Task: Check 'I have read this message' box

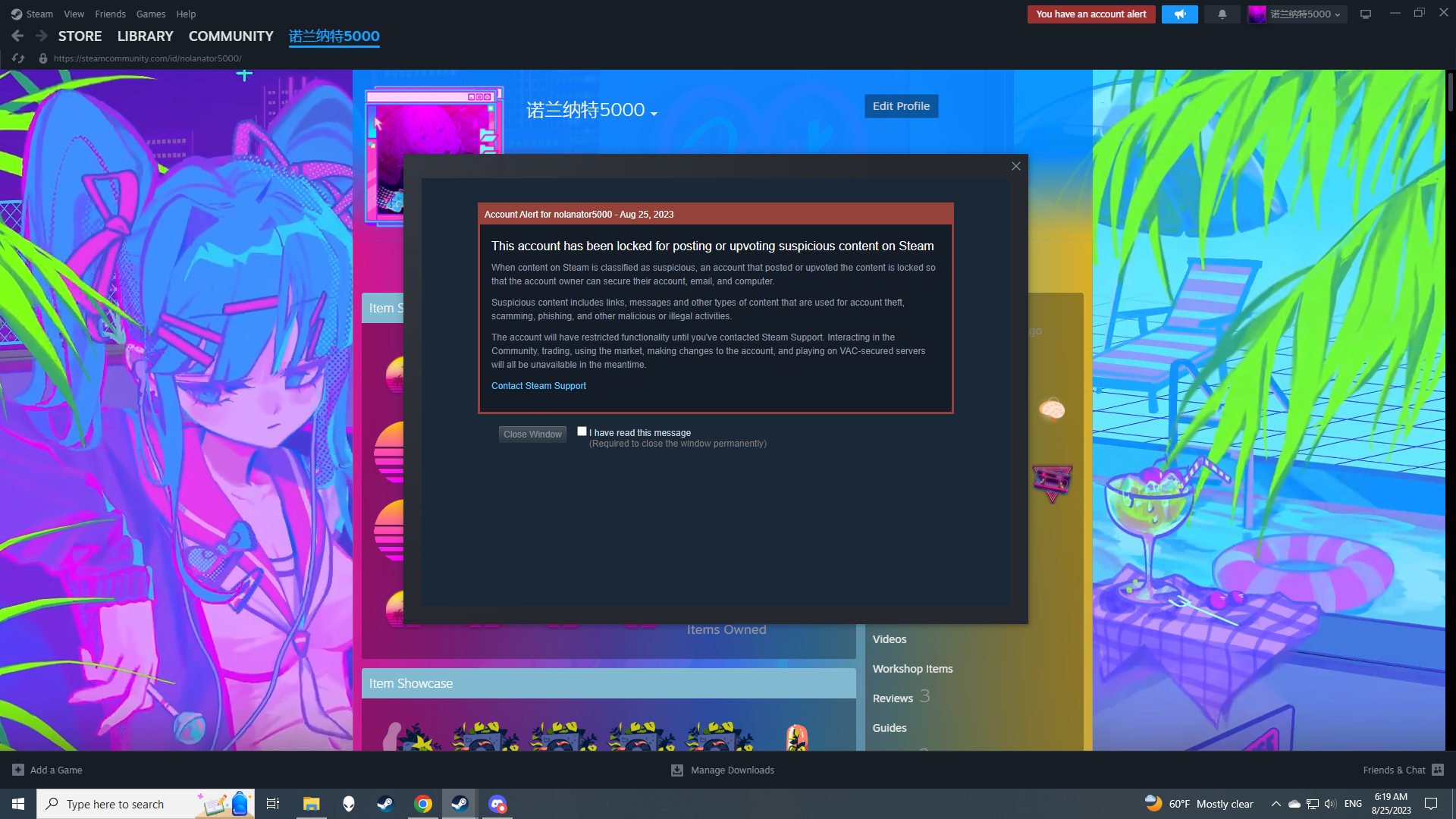Action: coord(582,431)
